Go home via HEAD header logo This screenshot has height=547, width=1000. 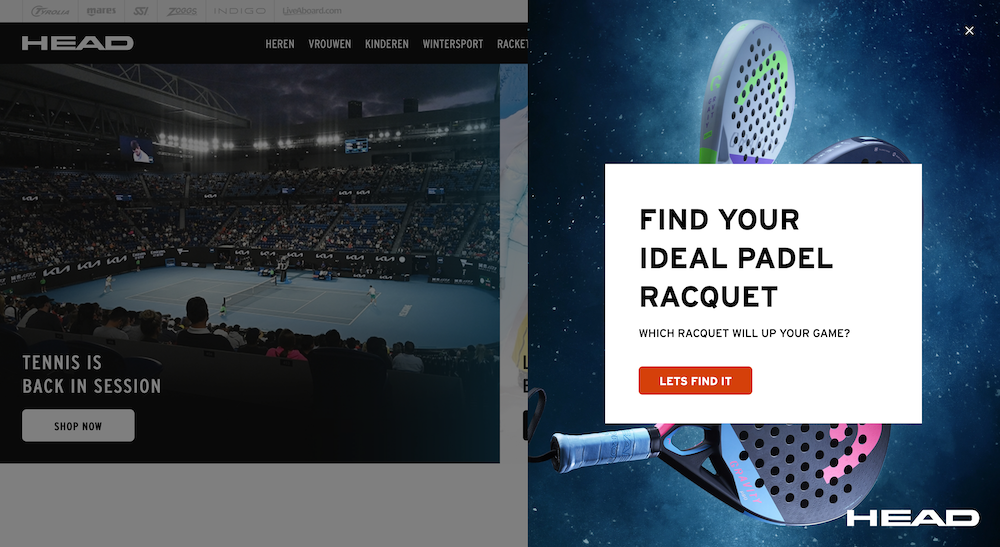[x=77, y=43]
